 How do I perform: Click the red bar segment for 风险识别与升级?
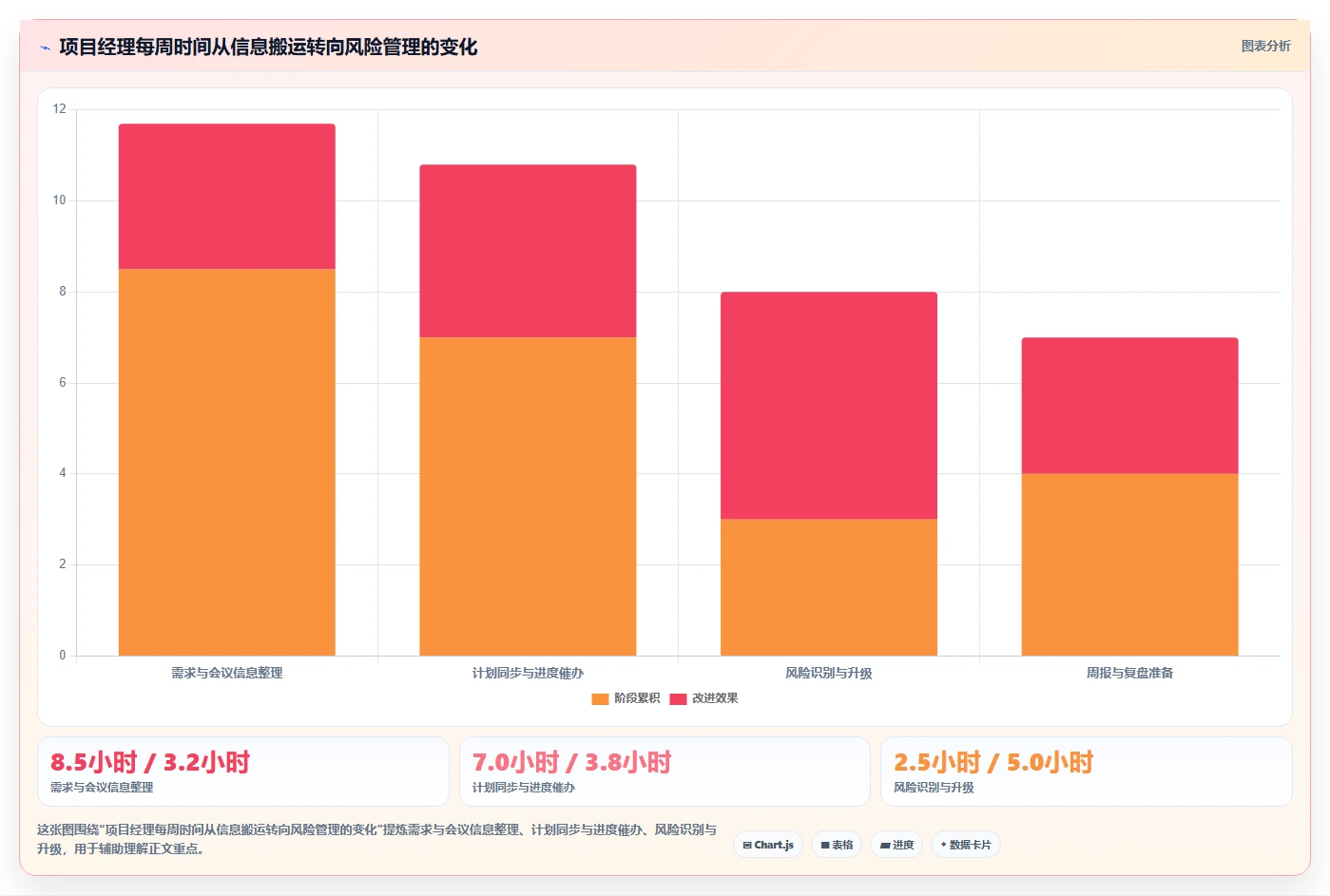pyautogui.click(x=829, y=405)
